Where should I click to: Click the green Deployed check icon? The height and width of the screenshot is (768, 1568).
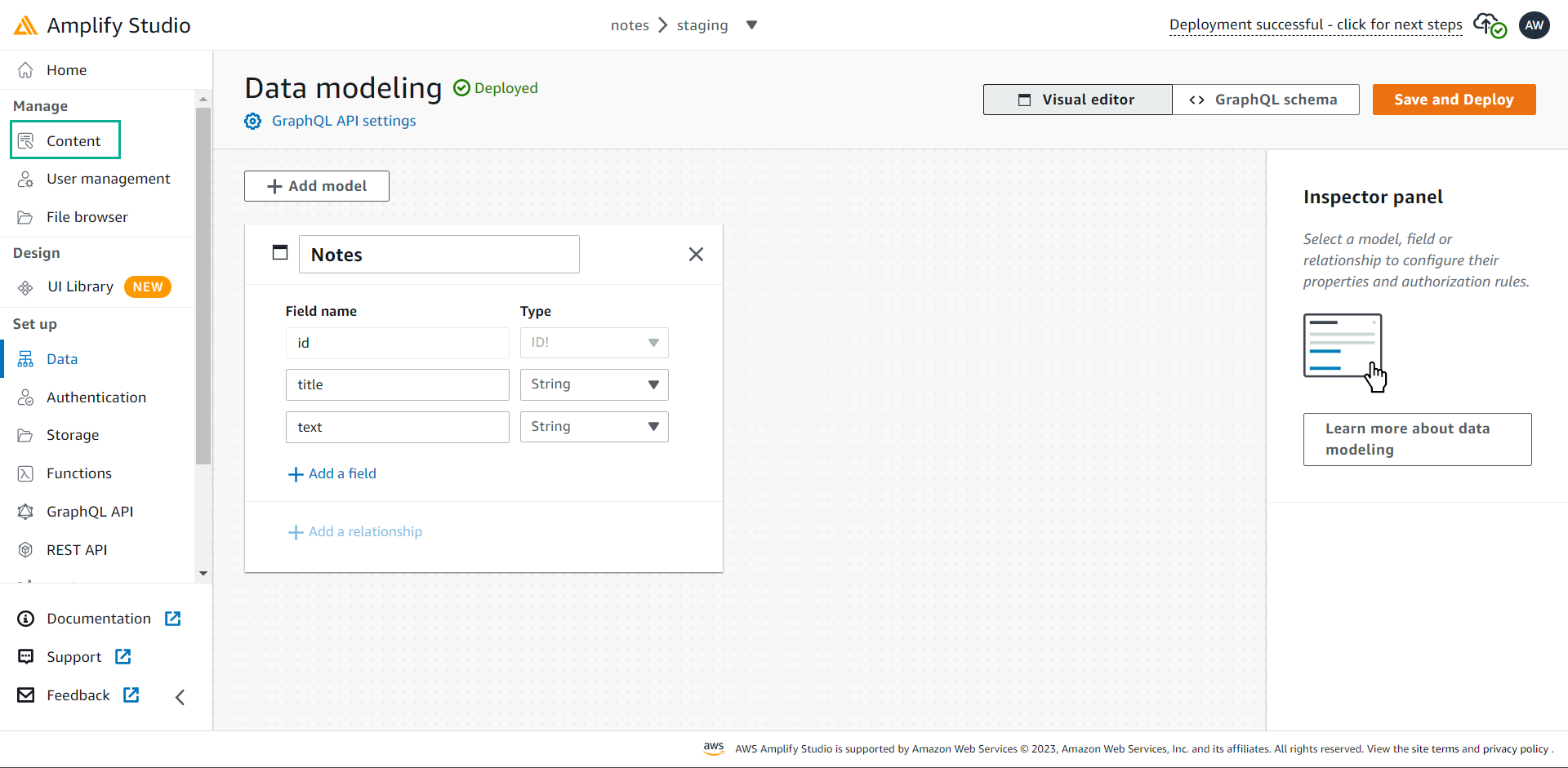click(x=462, y=88)
